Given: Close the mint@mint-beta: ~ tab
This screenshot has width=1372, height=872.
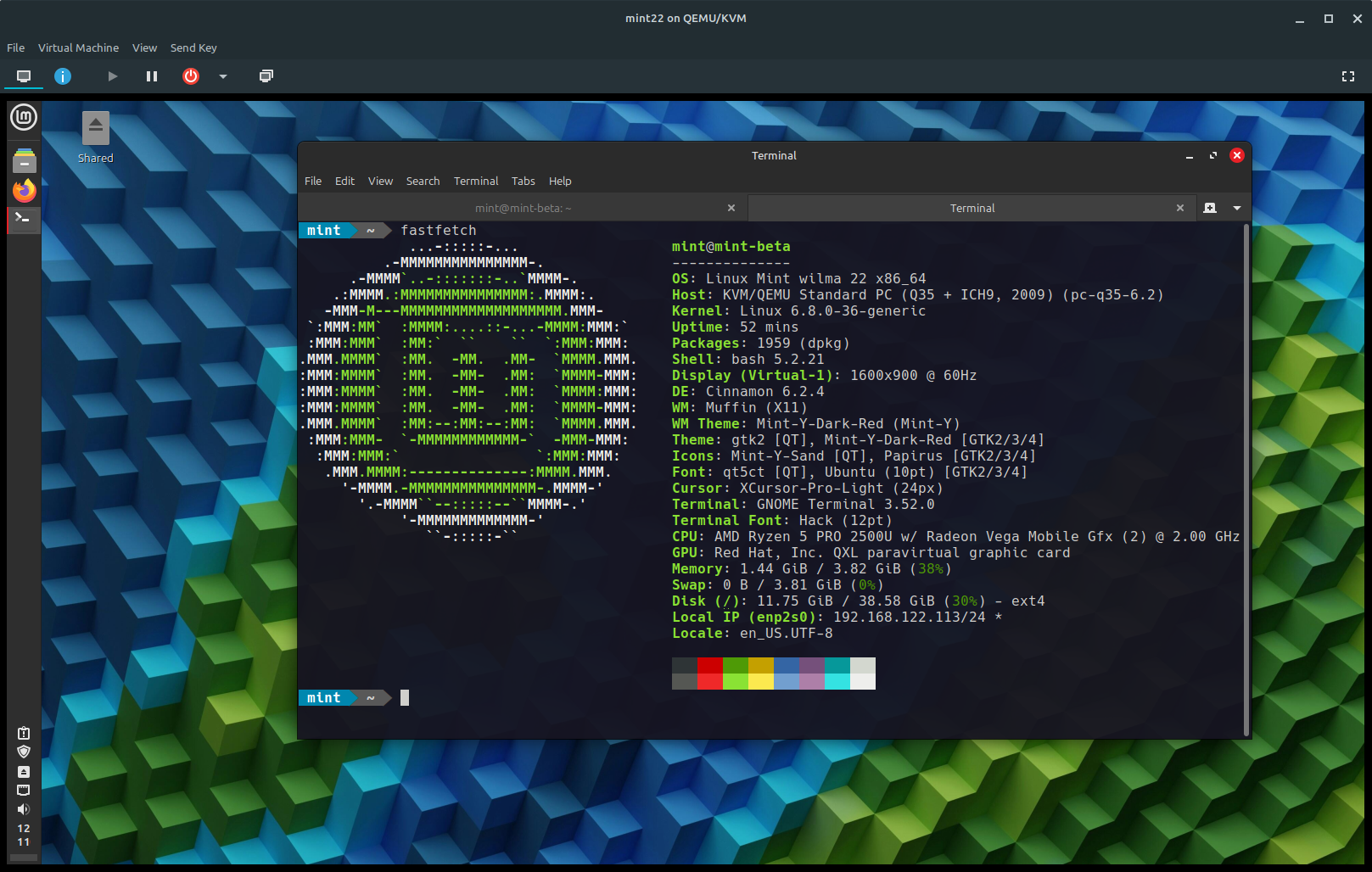Looking at the screenshot, I should pos(731,208).
